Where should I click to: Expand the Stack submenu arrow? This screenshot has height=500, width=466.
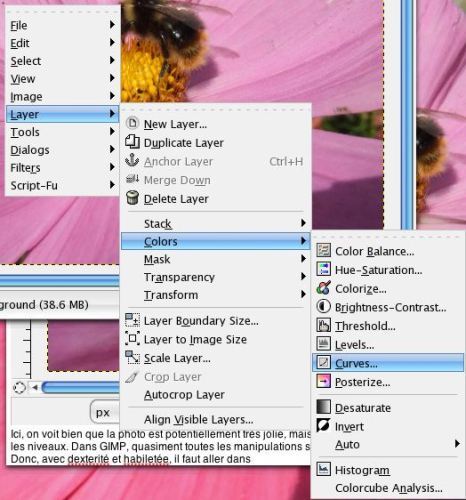click(x=303, y=223)
